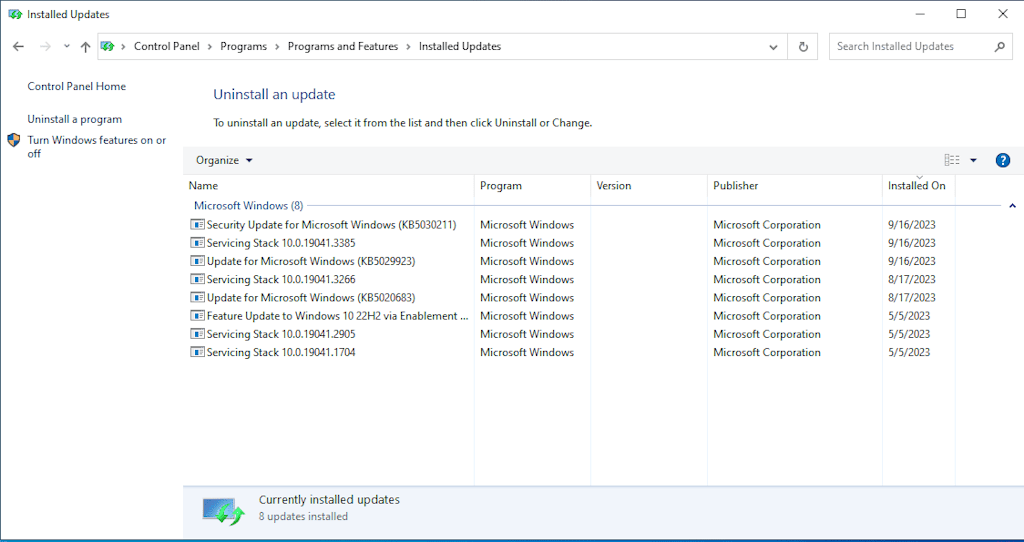Select Servicing Stack 10.0.19041.3266
1024x542 pixels.
569,279
